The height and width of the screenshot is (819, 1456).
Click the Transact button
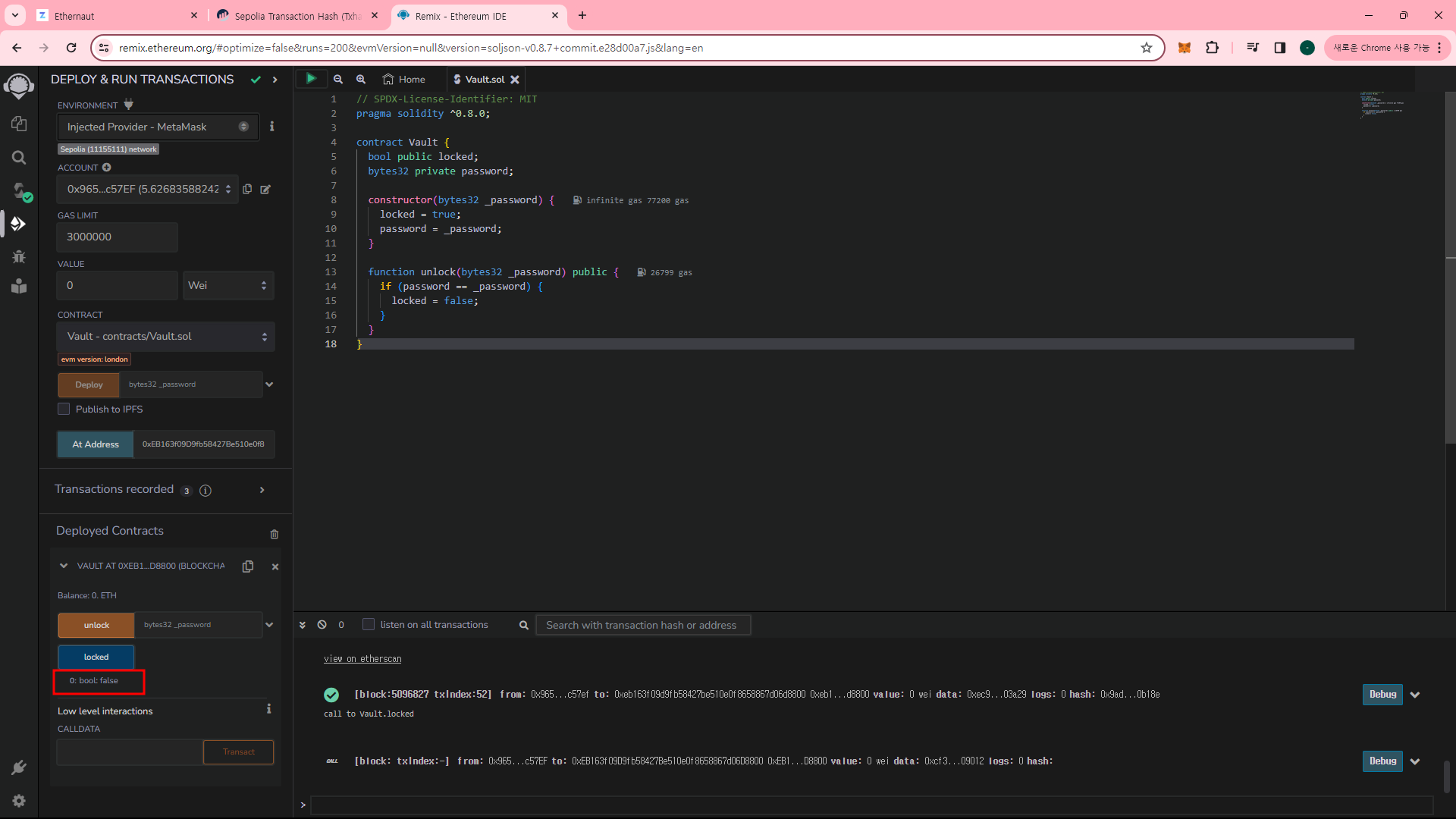click(239, 752)
